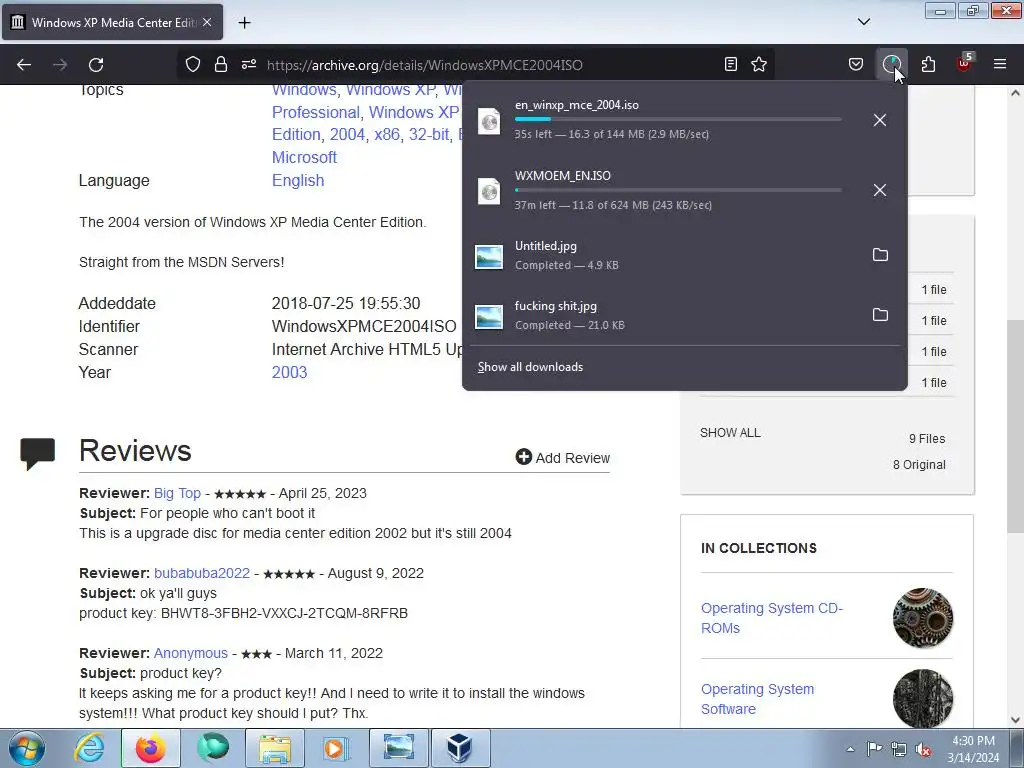
Task: Go back using the browser back arrow
Action: tap(24, 65)
